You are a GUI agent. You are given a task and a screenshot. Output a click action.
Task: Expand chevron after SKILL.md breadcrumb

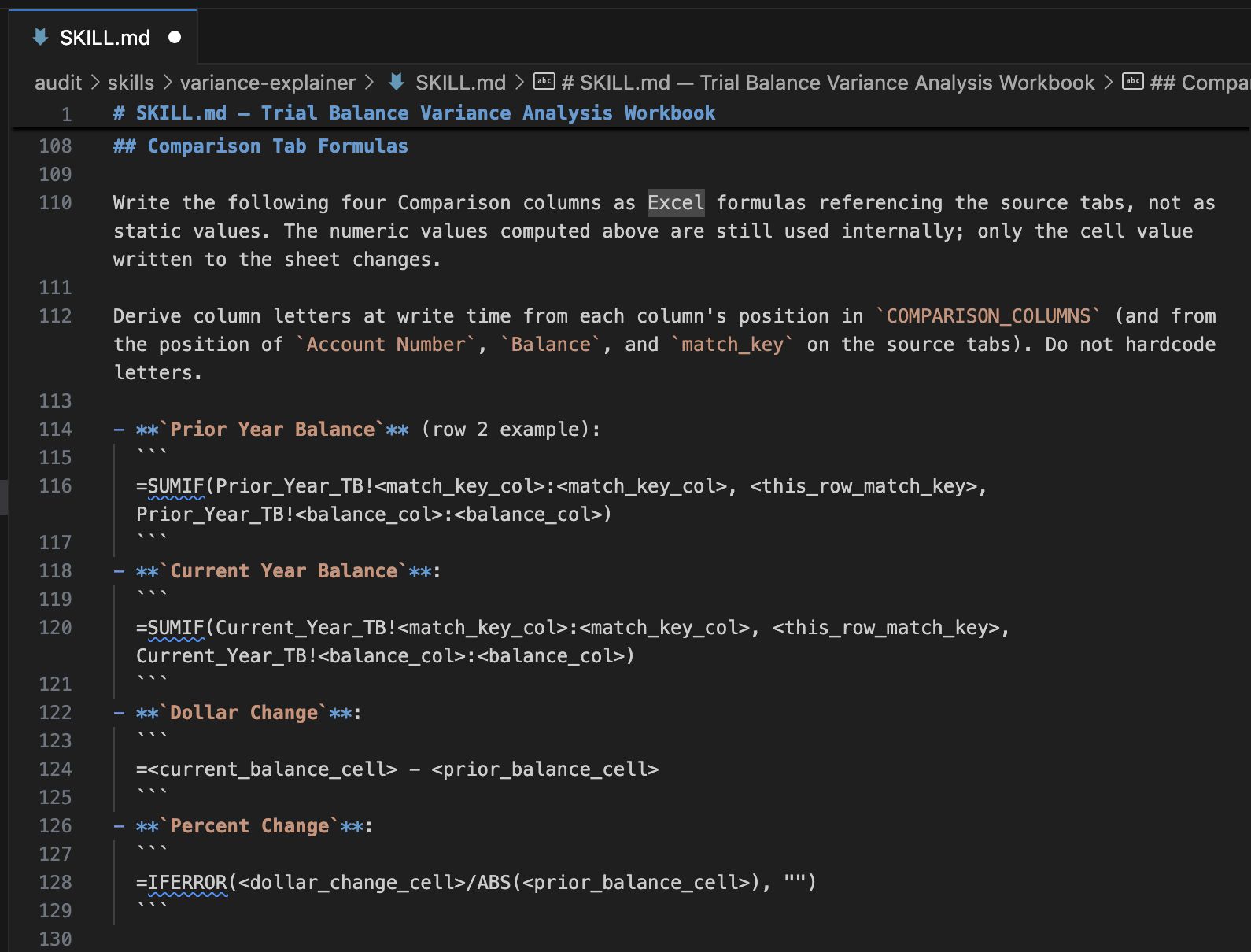(x=519, y=83)
